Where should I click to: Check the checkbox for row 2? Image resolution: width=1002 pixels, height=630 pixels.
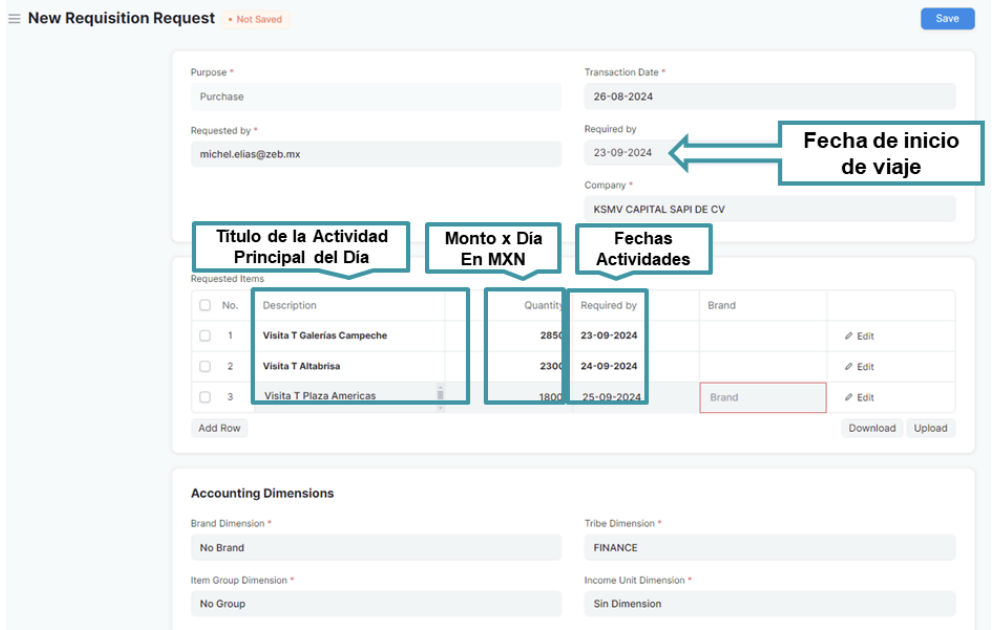tap(205, 367)
